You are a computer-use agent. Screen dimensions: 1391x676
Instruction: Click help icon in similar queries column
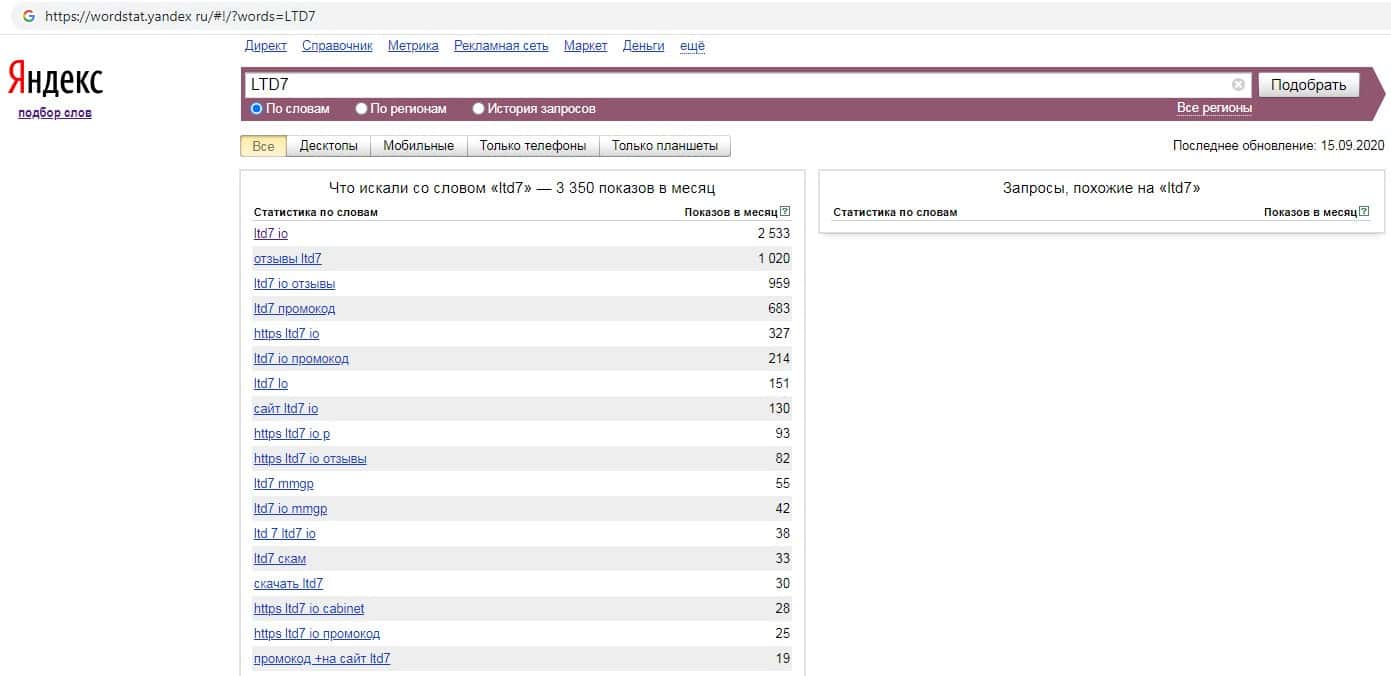pos(1364,211)
